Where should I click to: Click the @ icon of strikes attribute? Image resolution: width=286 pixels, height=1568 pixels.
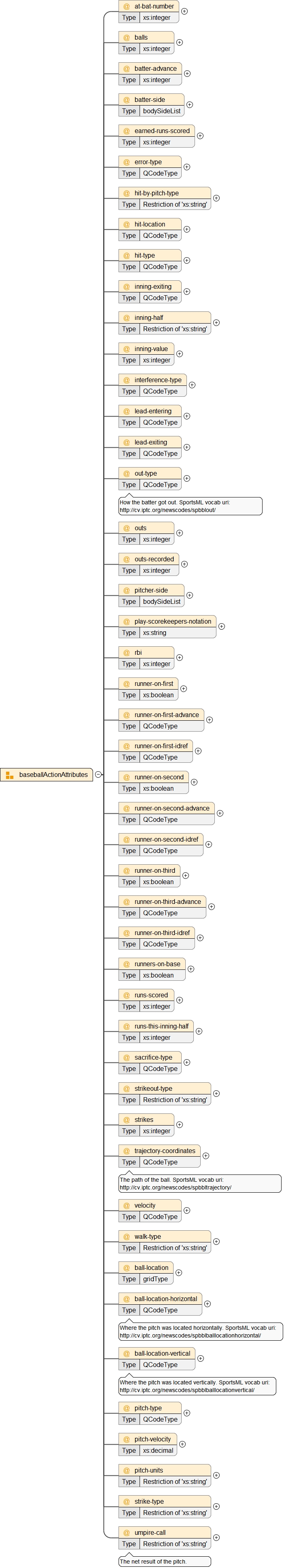coord(127,1119)
